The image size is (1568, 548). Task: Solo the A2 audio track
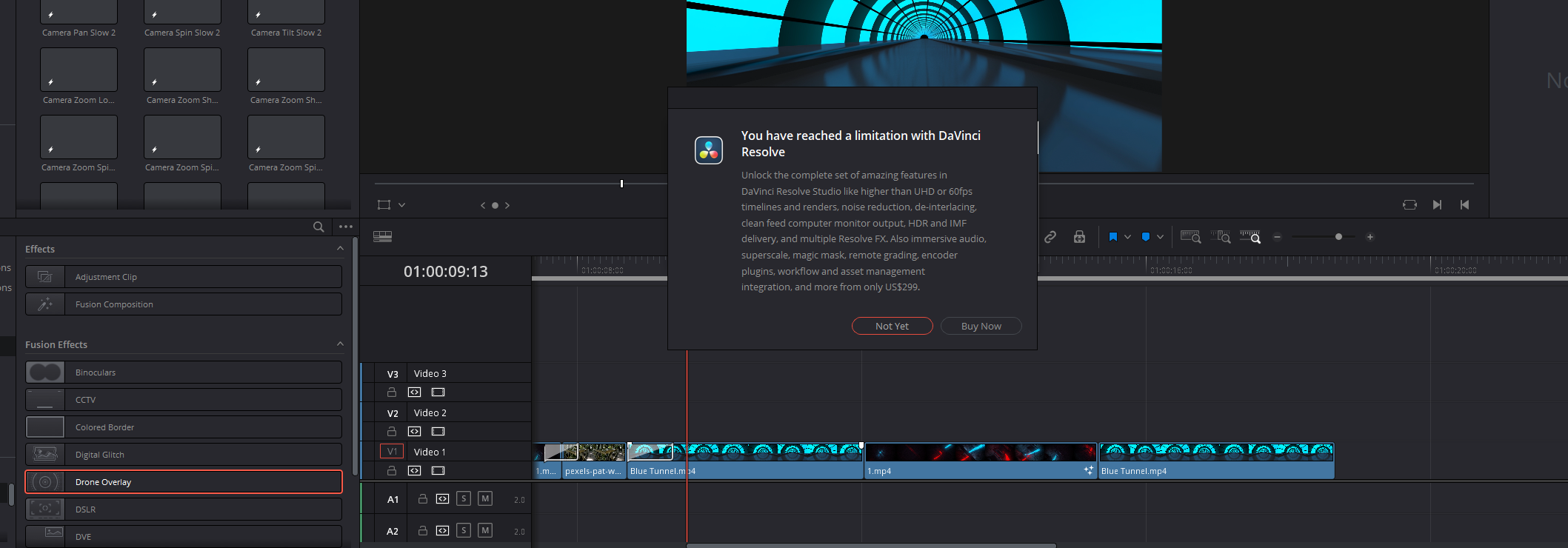click(x=464, y=530)
